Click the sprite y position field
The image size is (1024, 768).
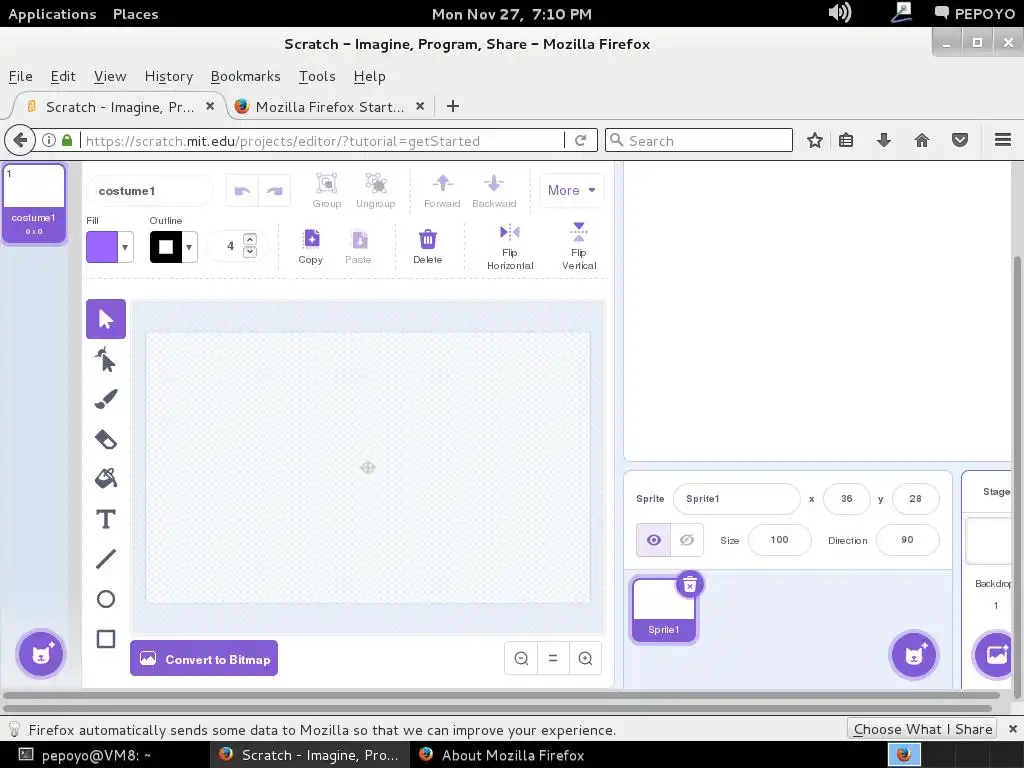pos(916,499)
